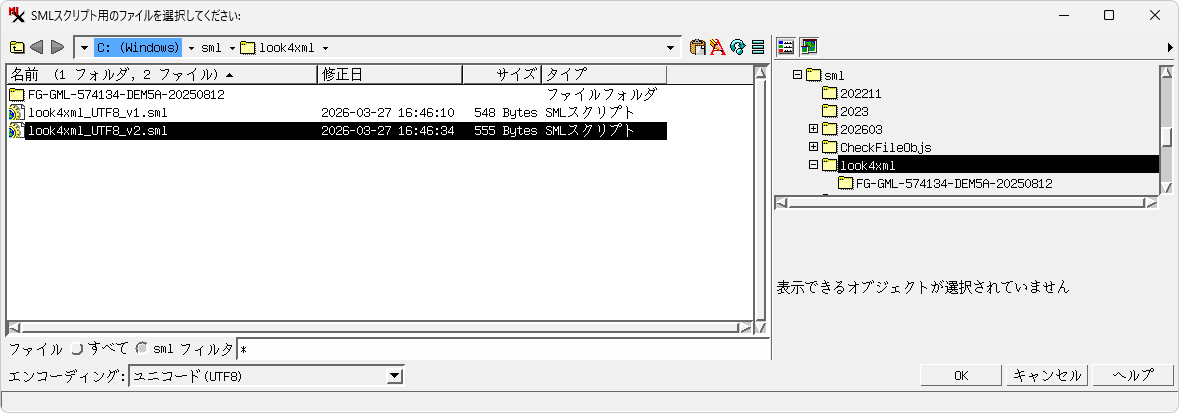Sort files by 修正日 column header
Image resolution: width=1179 pixels, height=413 pixels.
(x=390, y=75)
